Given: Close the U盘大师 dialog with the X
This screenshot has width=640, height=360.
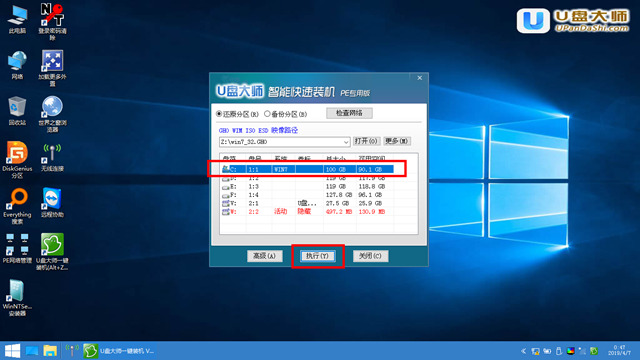Looking at the screenshot, I should (x=420, y=78).
